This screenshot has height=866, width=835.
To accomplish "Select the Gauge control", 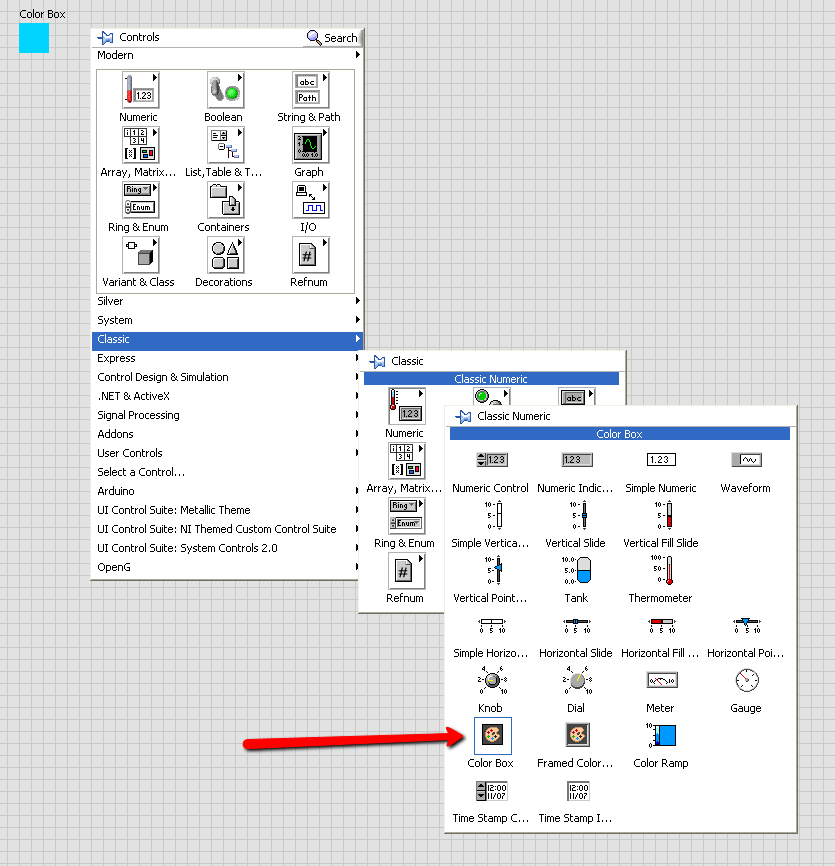I will (x=746, y=680).
